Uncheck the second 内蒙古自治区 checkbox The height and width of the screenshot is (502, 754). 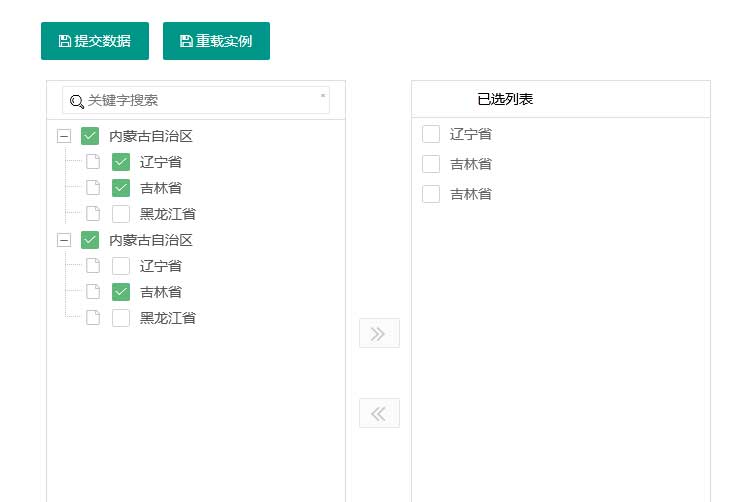(x=90, y=240)
